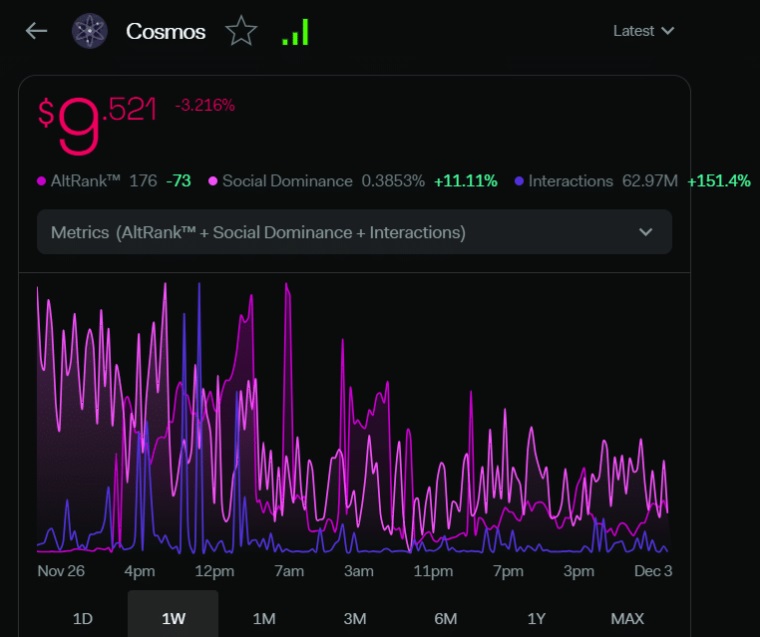Open the Latest dropdown

(644, 31)
